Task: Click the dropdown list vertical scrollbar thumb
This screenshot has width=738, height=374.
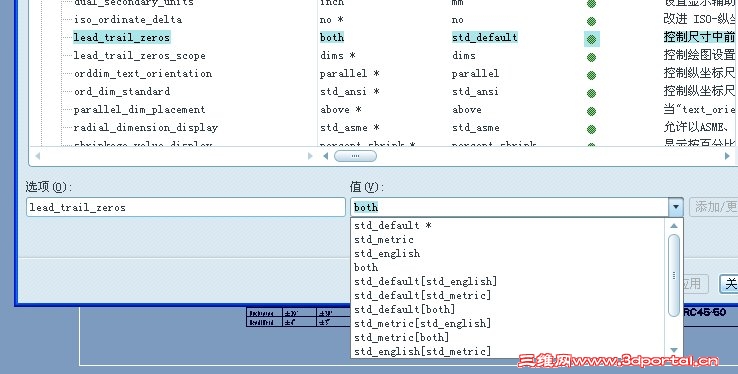Action: pyautogui.click(x=674, y=275)
